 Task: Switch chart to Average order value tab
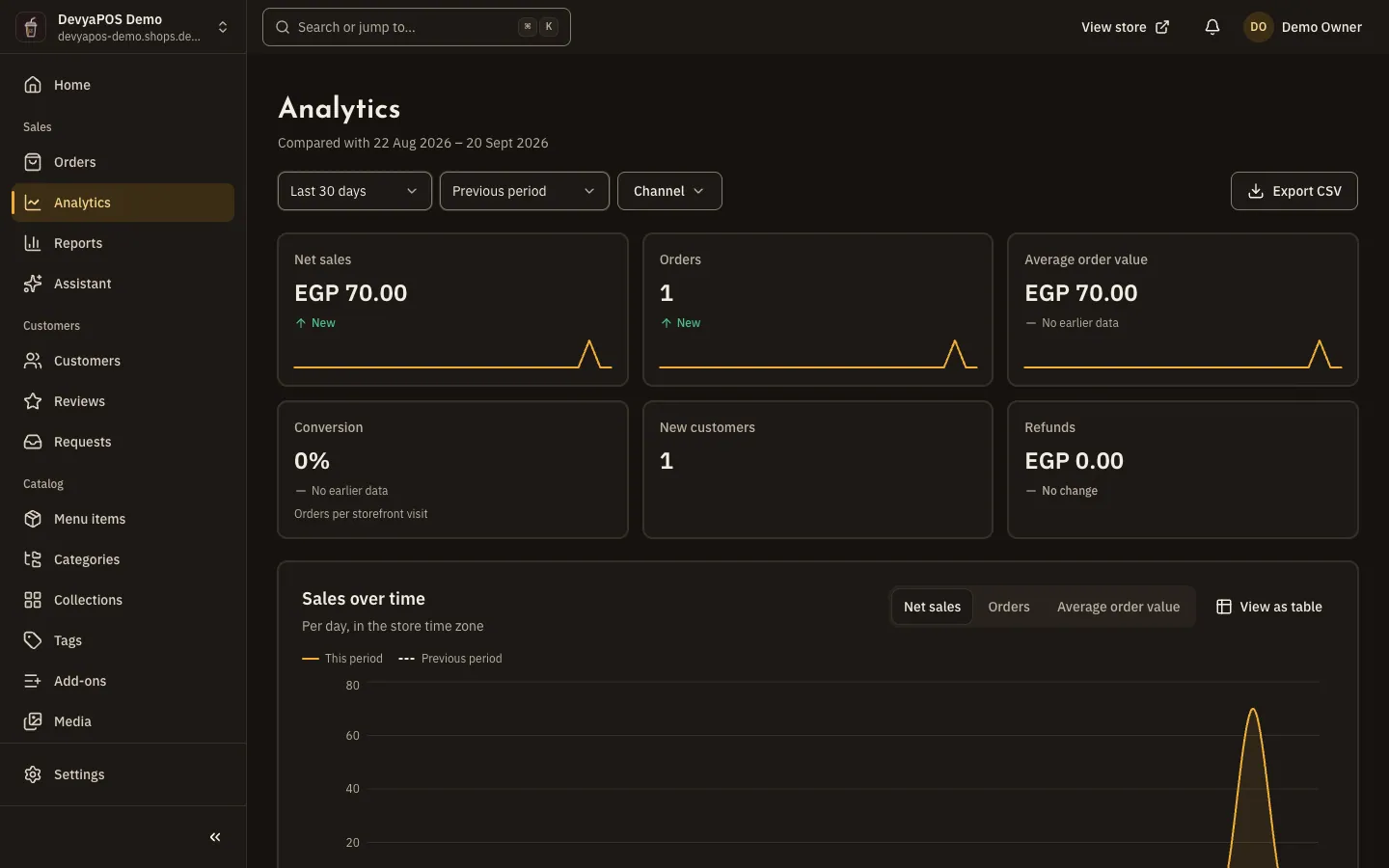click(x=1118, y=607)
